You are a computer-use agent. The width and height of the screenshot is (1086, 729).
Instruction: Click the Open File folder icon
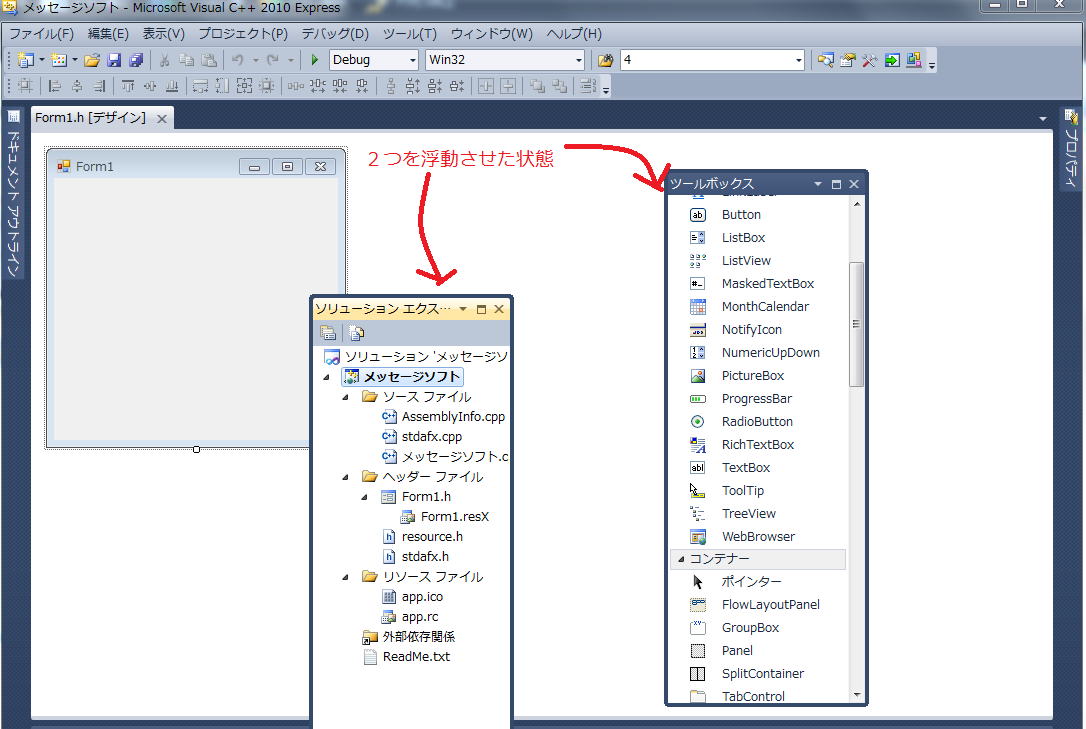[92, 60]
